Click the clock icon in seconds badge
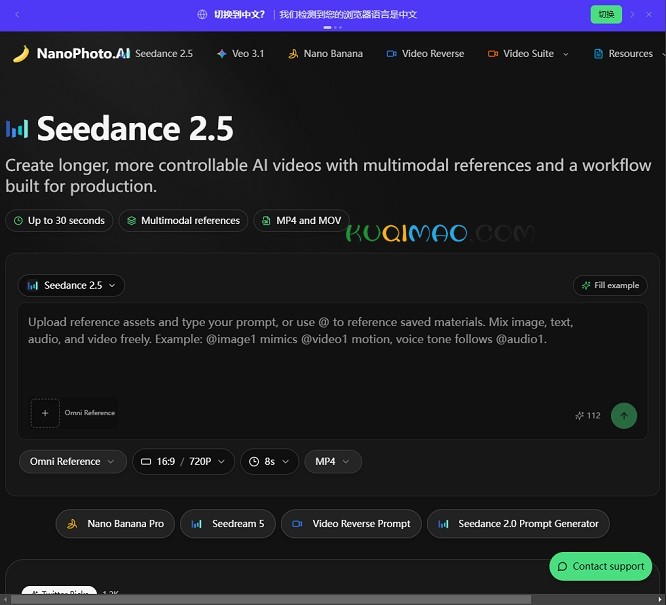Image resolution: width=666 pixels, height=605 pixels. tap(18, 221)
